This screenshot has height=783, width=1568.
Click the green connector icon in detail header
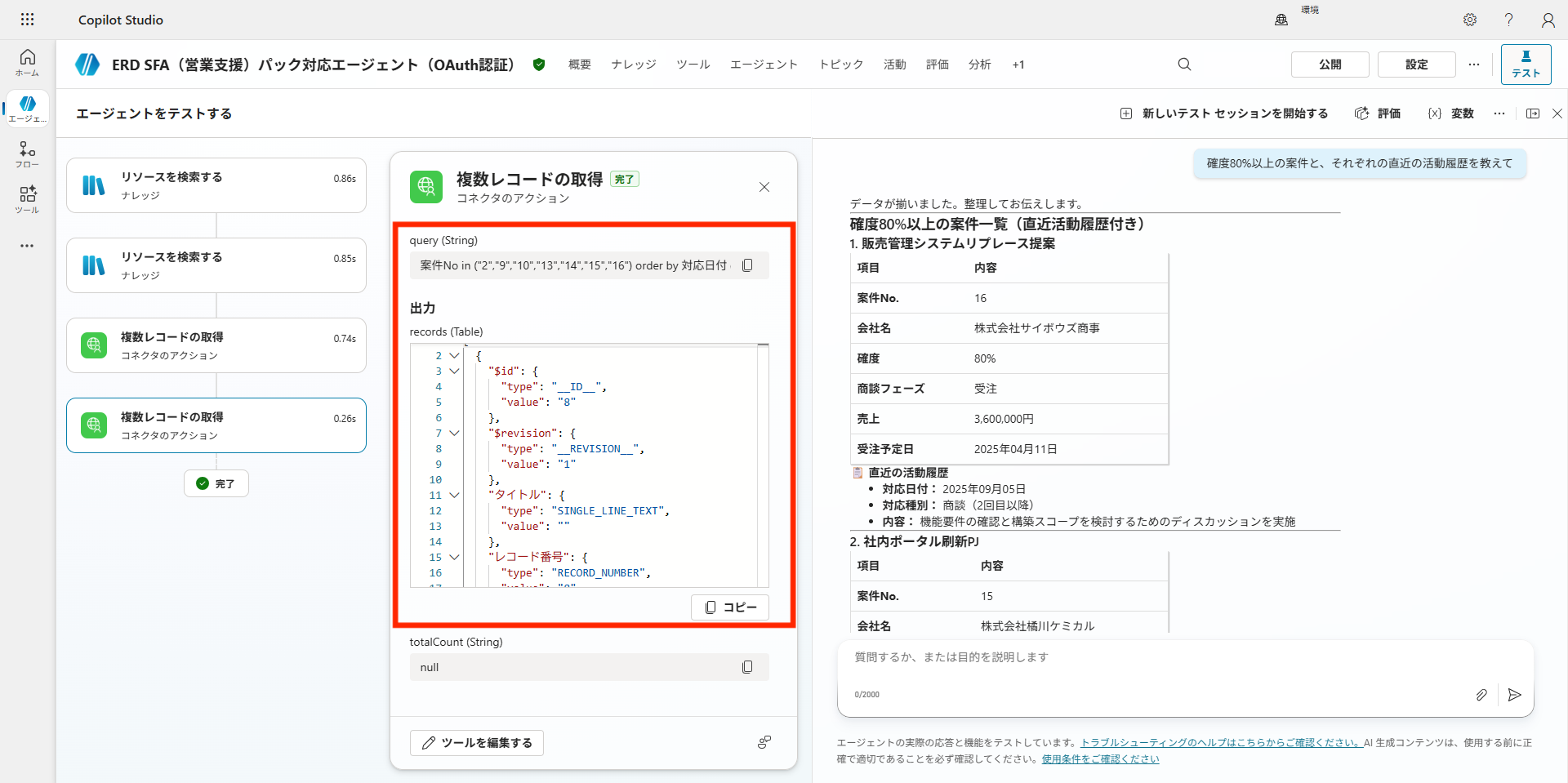[x=426, y=187]
